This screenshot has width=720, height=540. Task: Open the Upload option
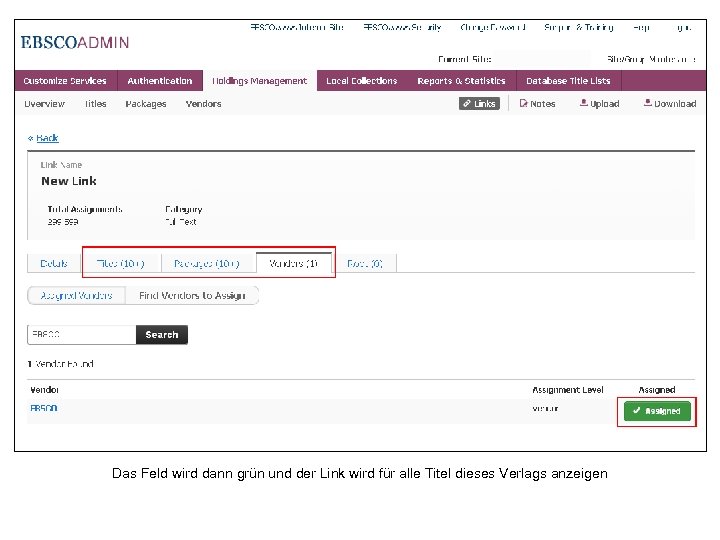coord(600,104)
